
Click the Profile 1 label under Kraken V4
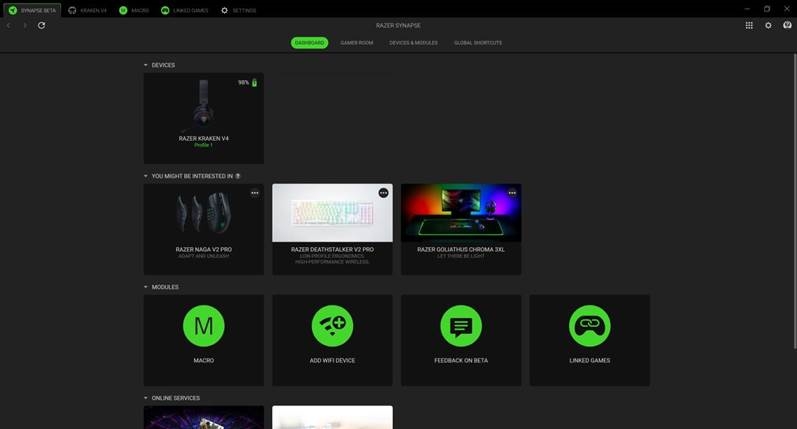tap(203, 145)
